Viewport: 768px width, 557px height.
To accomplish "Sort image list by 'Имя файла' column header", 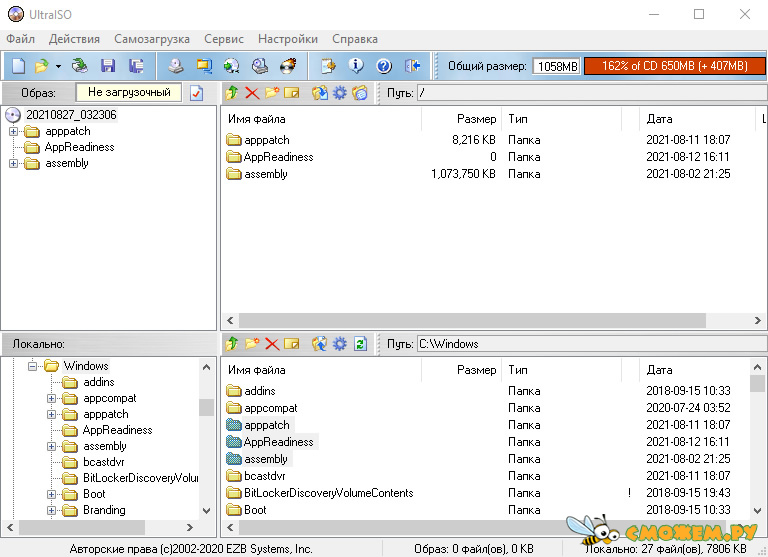I will point(323,119).
